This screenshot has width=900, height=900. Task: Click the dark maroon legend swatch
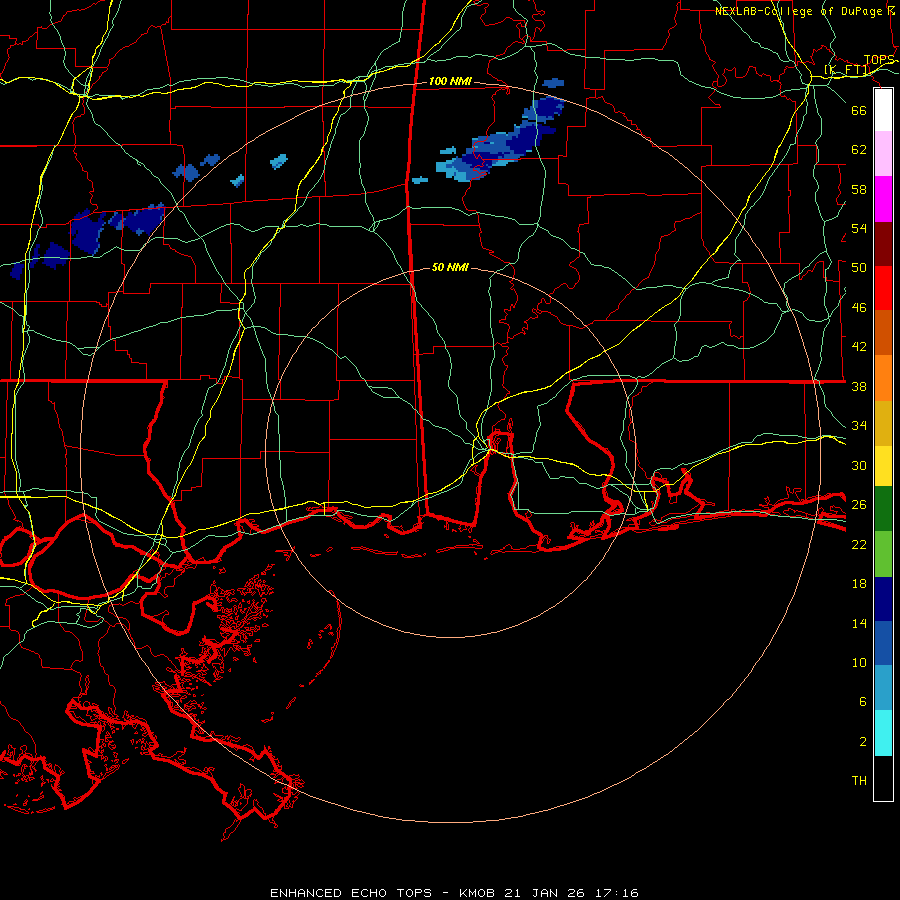click(883, 244)
